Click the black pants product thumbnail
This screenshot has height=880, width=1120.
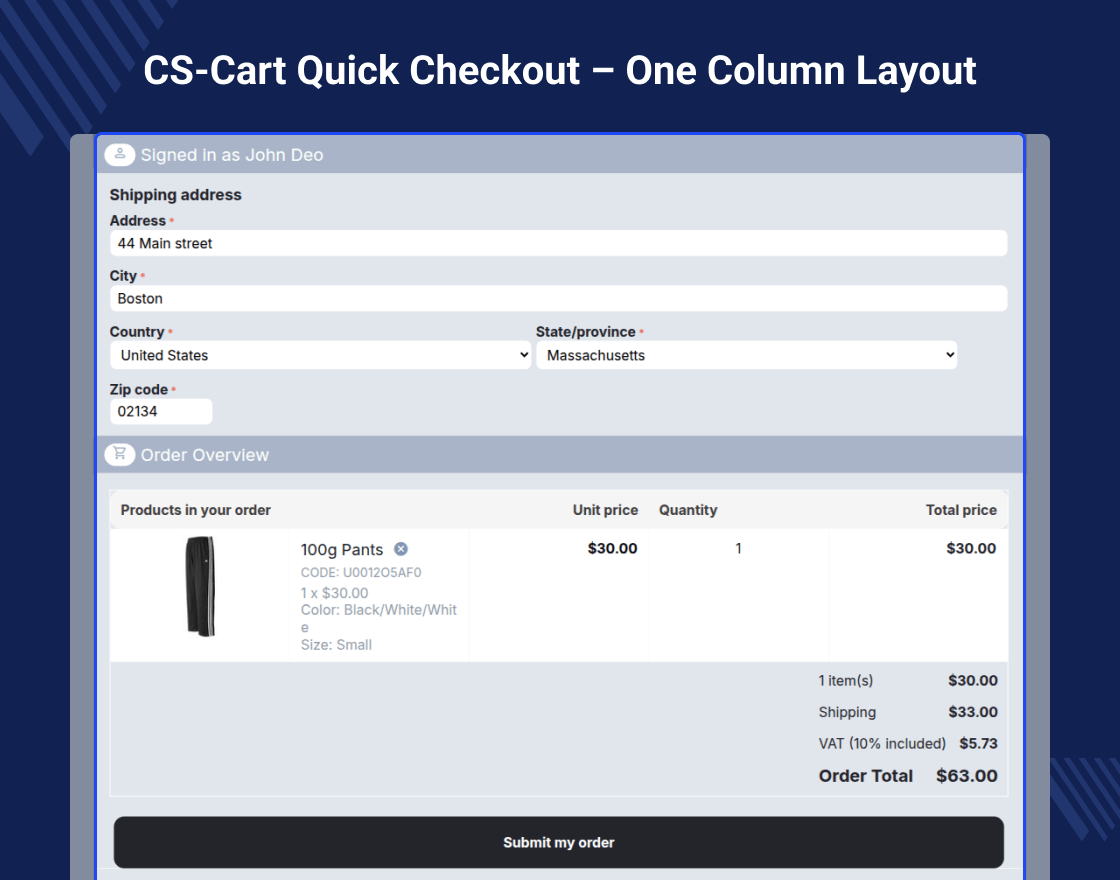point(200,586)
